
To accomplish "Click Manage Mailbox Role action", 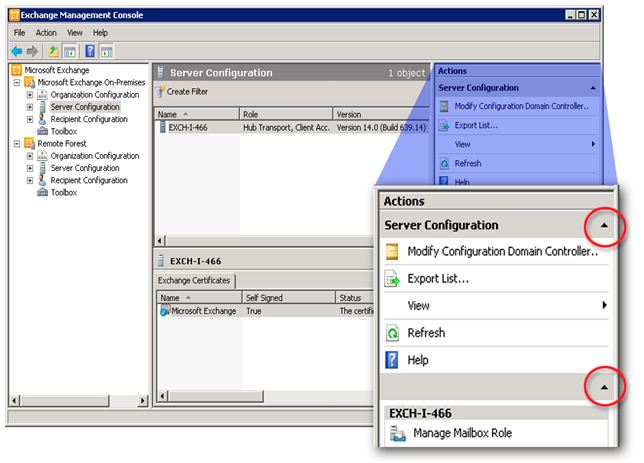I will [x=462, y=433].
